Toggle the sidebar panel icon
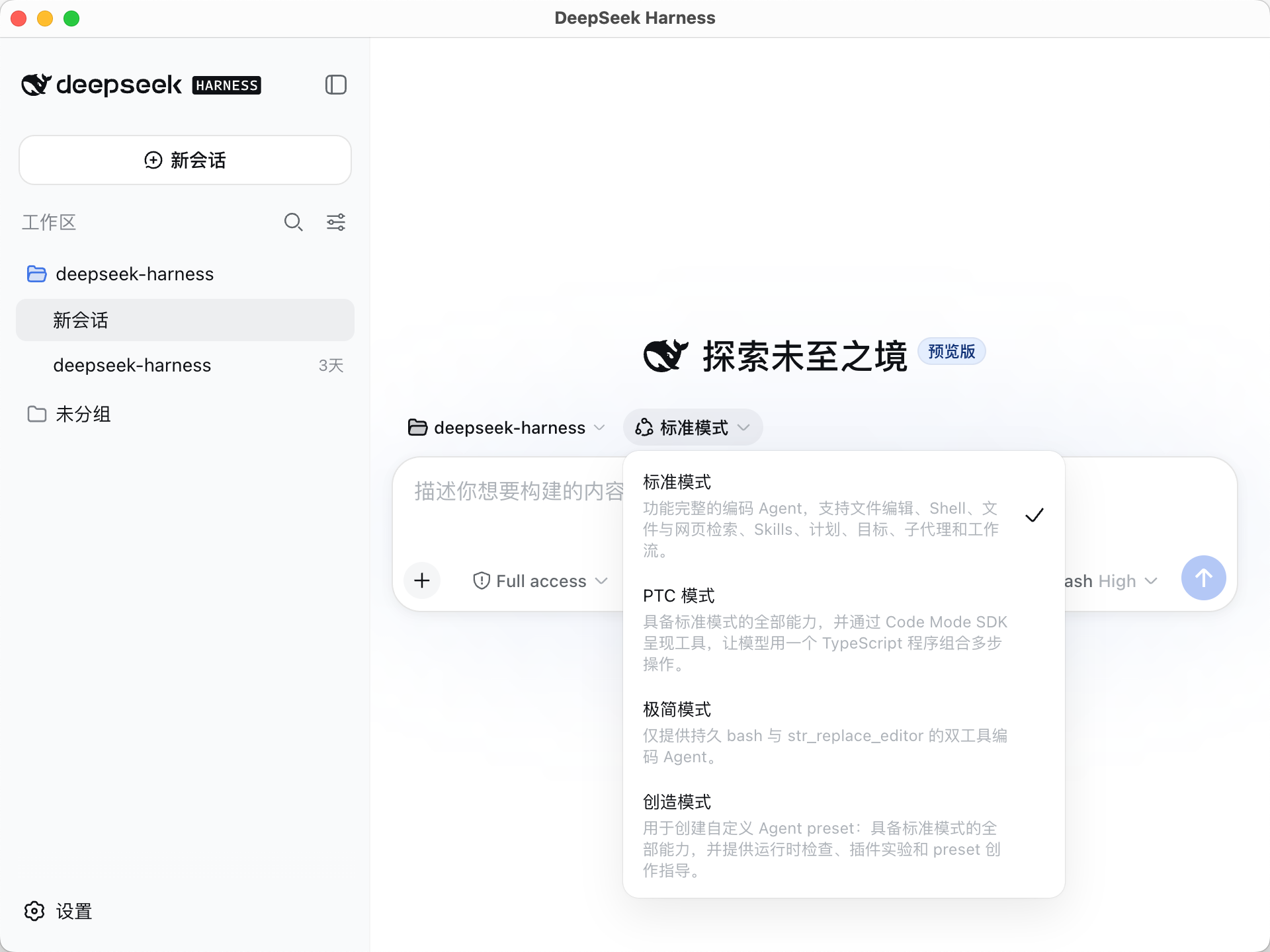Viewport: 1270px width, 952px height. (x=336, y=85)
